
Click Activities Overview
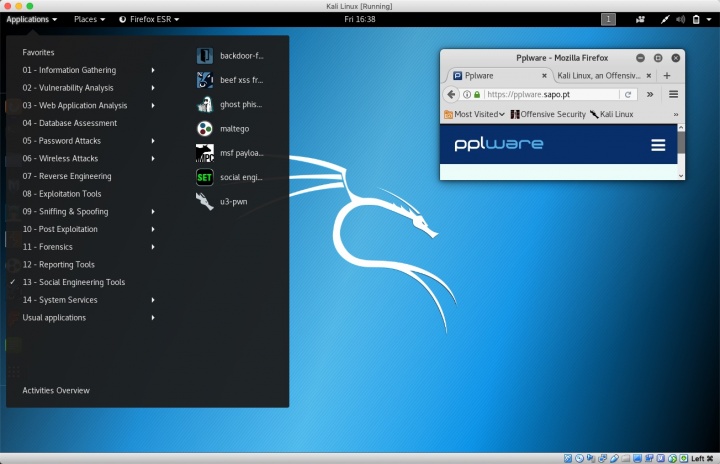tap(56, 390)
